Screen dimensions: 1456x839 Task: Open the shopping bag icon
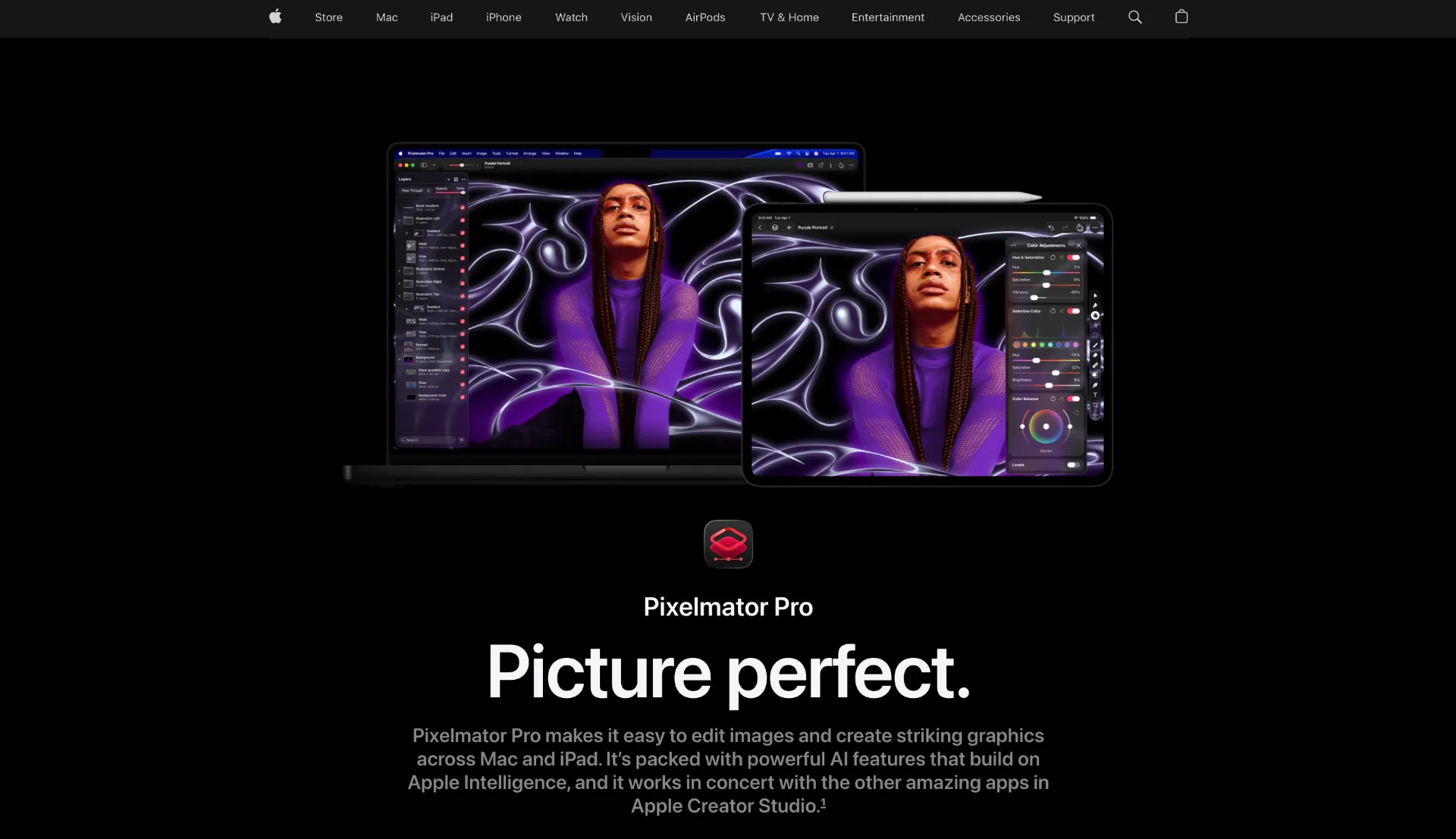1181,17
